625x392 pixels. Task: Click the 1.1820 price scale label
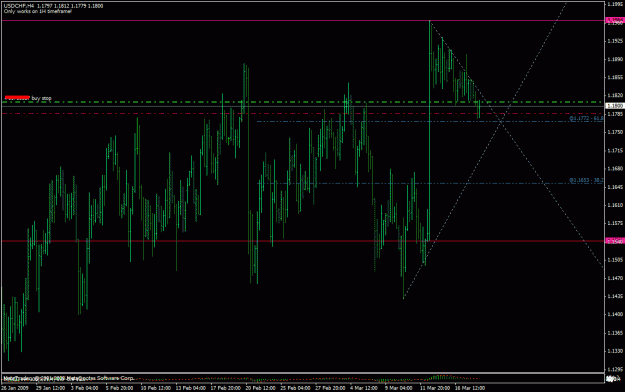click(615, 96)
